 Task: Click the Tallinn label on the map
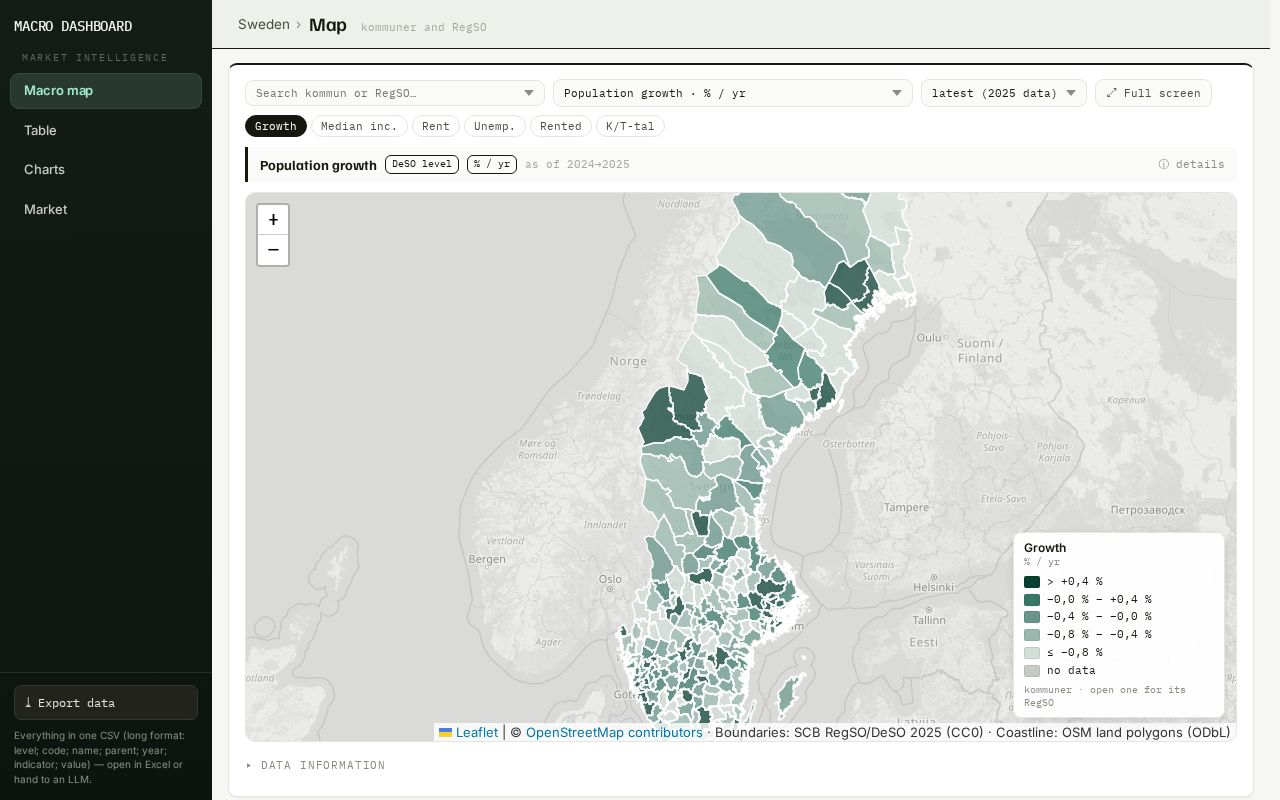pyautogui.click(x=928, y=620)
